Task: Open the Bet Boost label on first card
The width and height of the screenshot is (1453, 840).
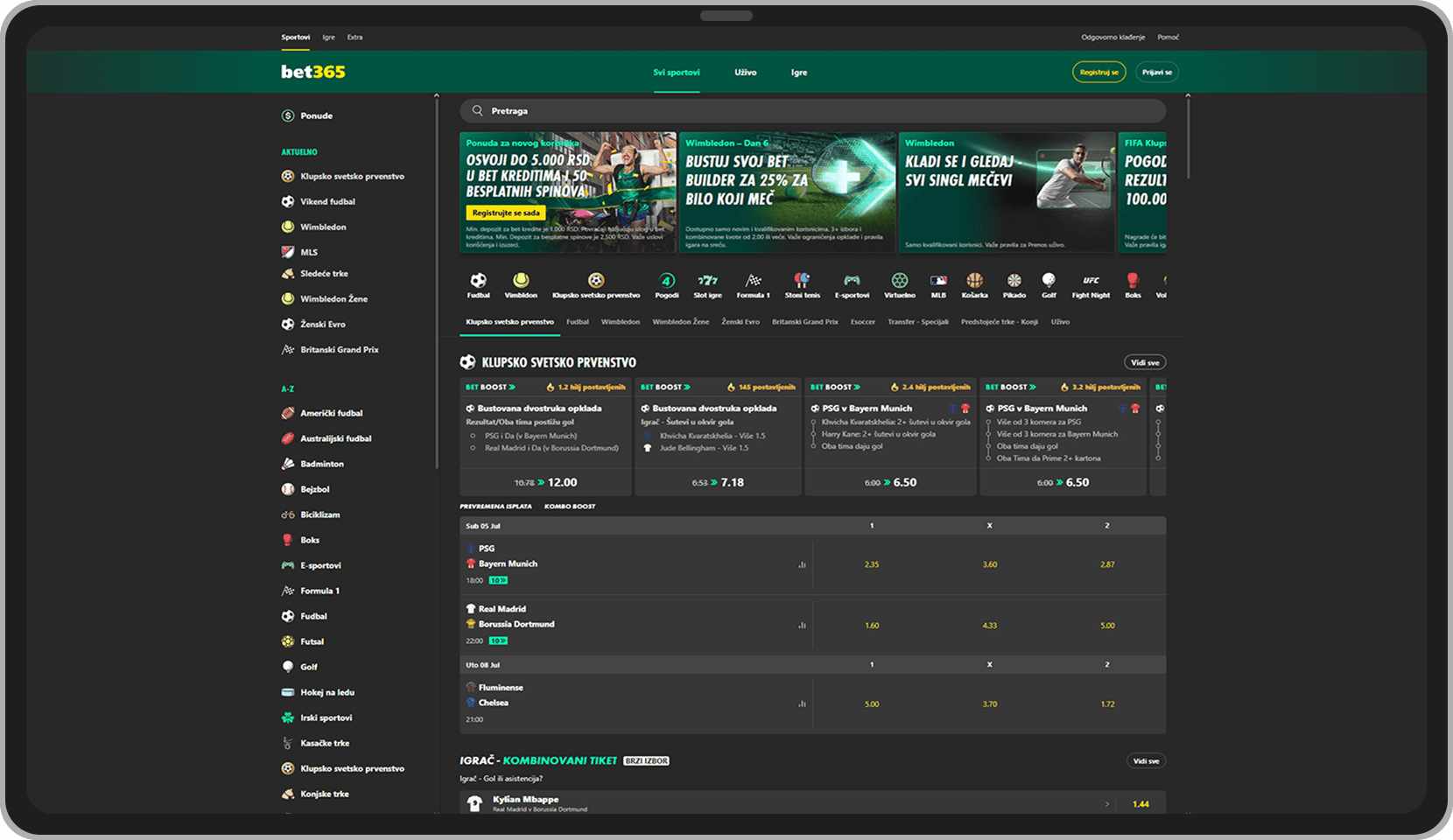Action: click(490, 387)
